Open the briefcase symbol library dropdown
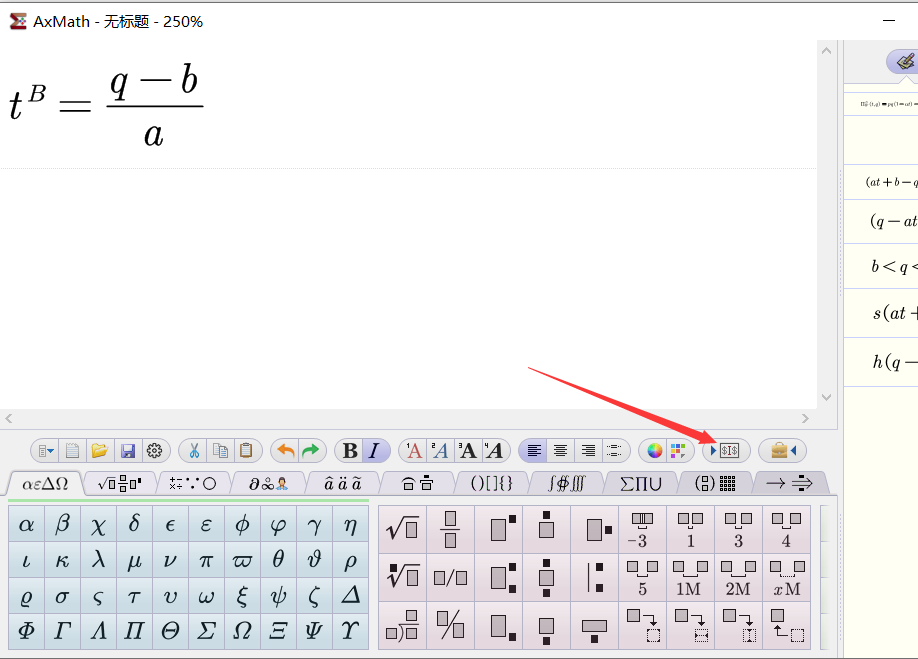This screenshot has height=659, width=918. [x=786, y=450]
